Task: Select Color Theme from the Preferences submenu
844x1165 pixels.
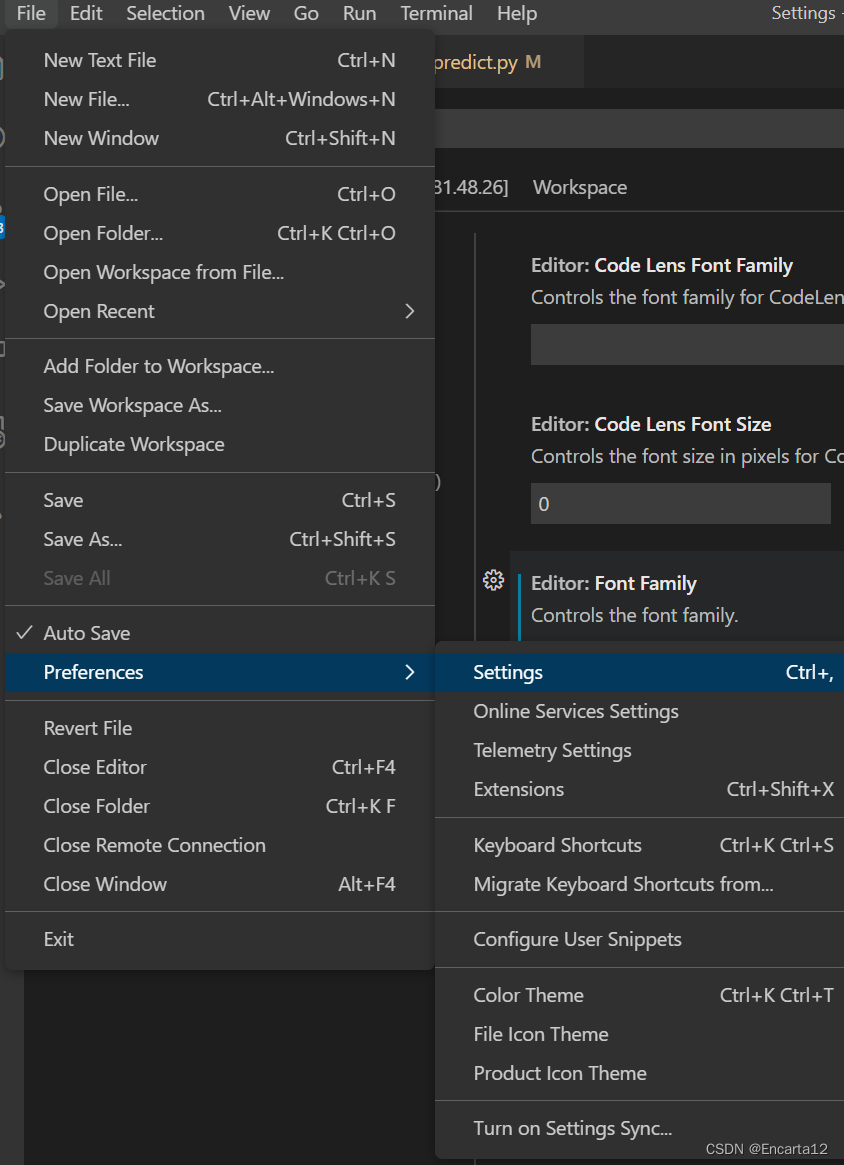Action: point(528,995)
